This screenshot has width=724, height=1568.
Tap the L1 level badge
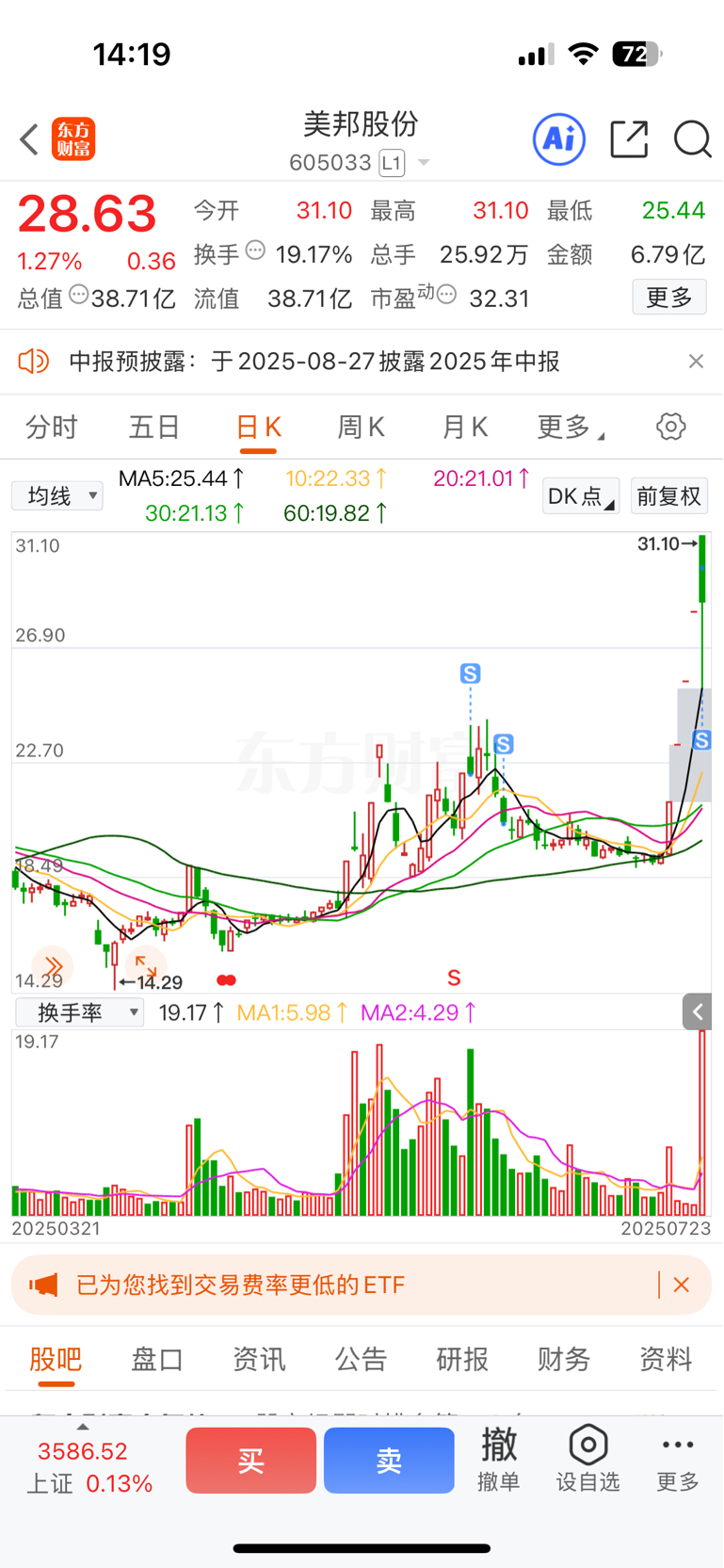(x=392, y=163)
